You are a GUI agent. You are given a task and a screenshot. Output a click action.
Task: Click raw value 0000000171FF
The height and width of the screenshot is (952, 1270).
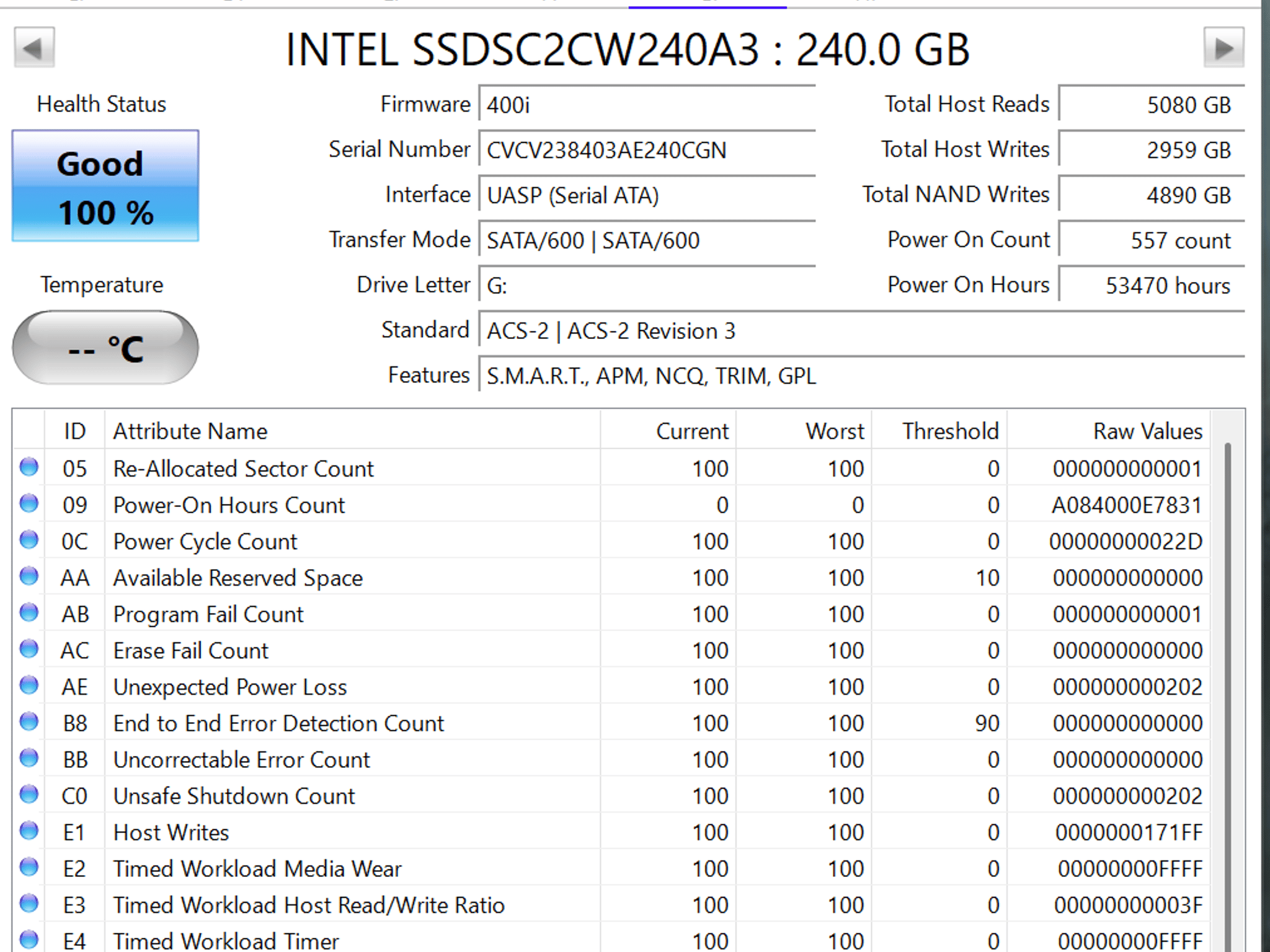[1129, 832]
